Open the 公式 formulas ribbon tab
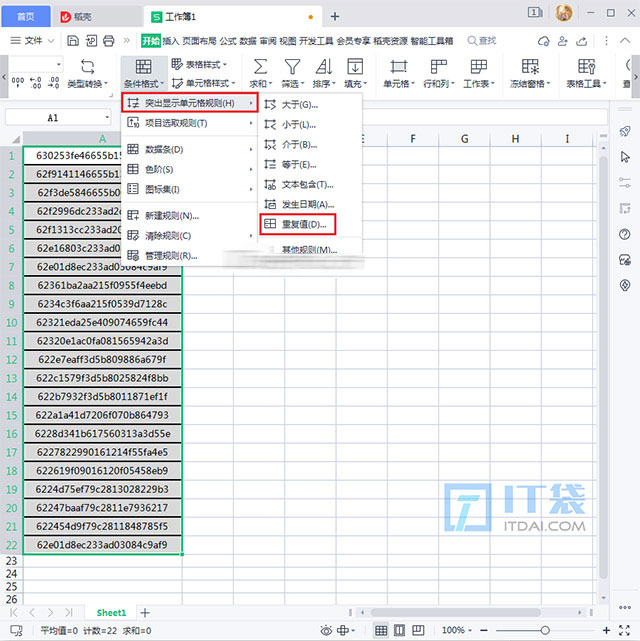Image resolution: width=640 pixels, height=641 pixels. click(228, 40)
